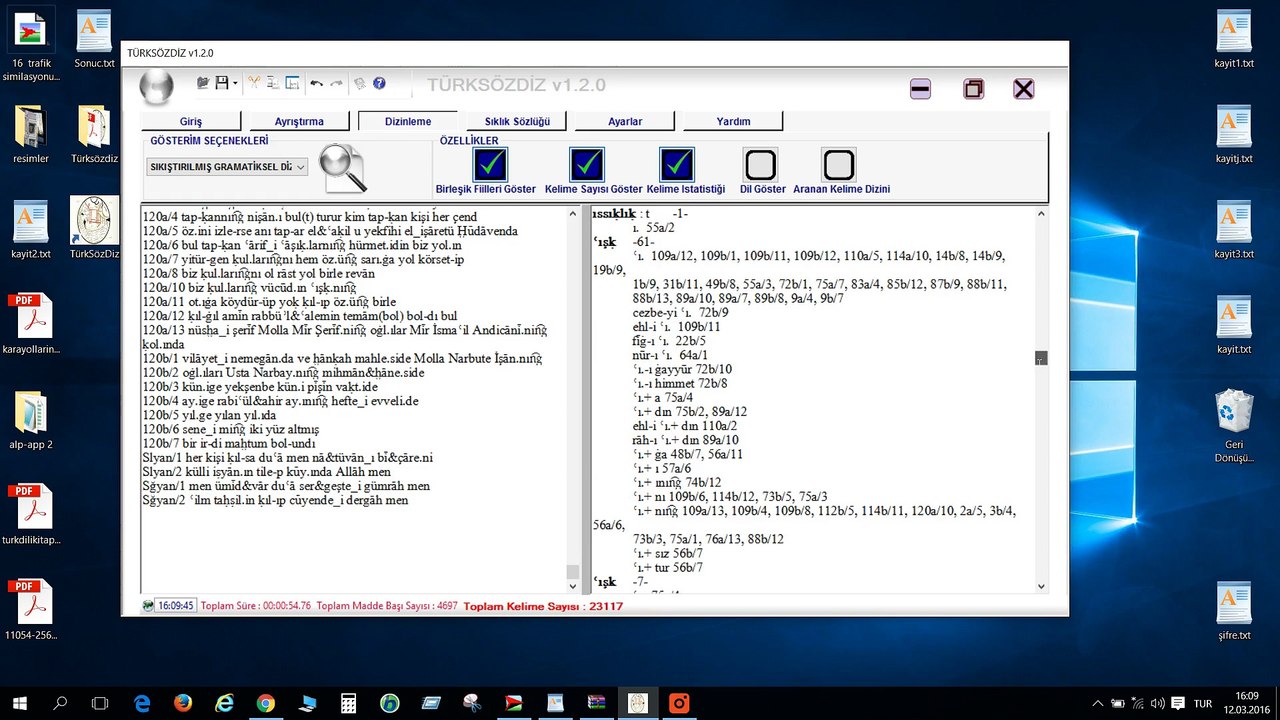The height and width of the screenshot is (720, 1280).
Task: Maximize the TÜRKSÖZDİZ window
Action: click(x=973, y=89)
